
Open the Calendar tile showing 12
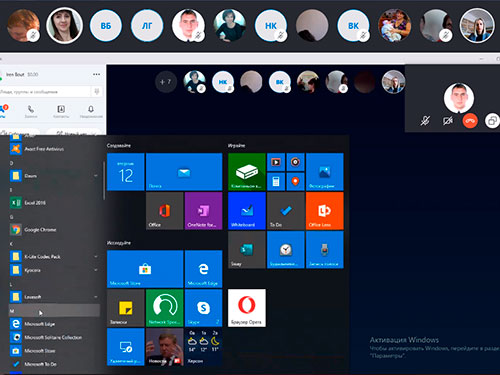[126, 172]
